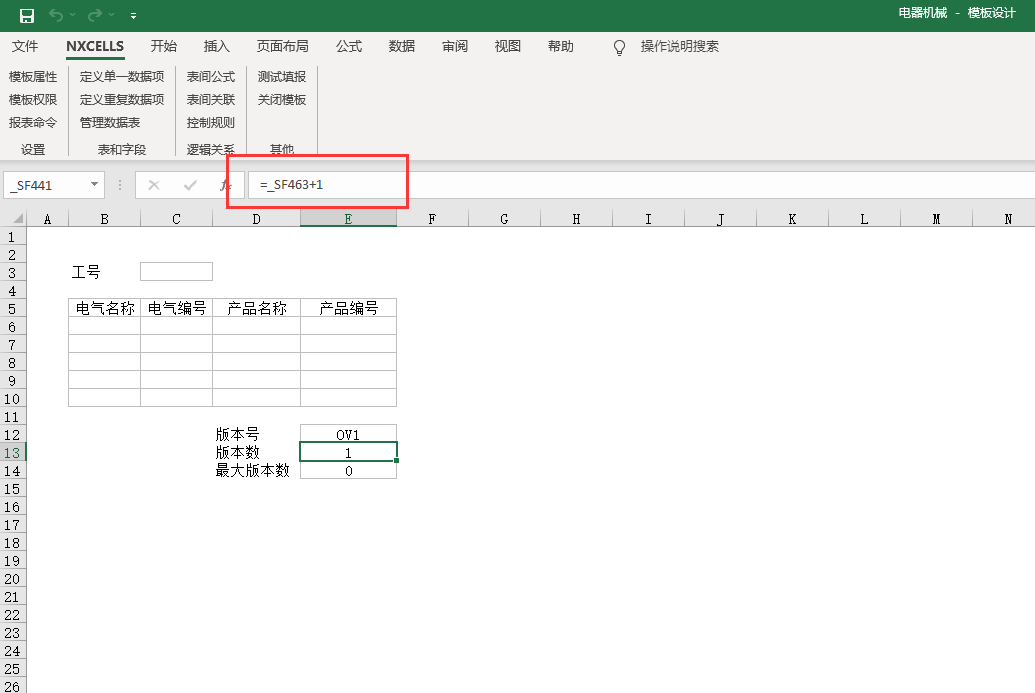Open the Customize Quick Access Toolbar dropdown
Screen dimensions: 1035x693
pos(134,16)
